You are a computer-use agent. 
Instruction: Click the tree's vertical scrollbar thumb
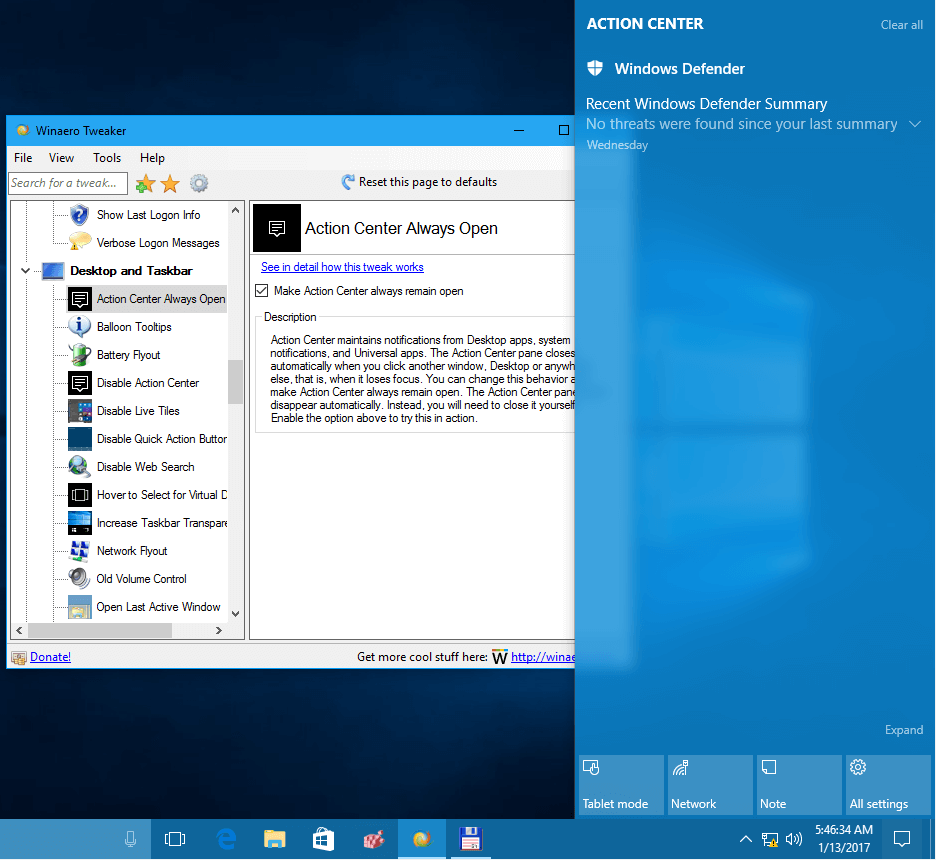[236, 382]
